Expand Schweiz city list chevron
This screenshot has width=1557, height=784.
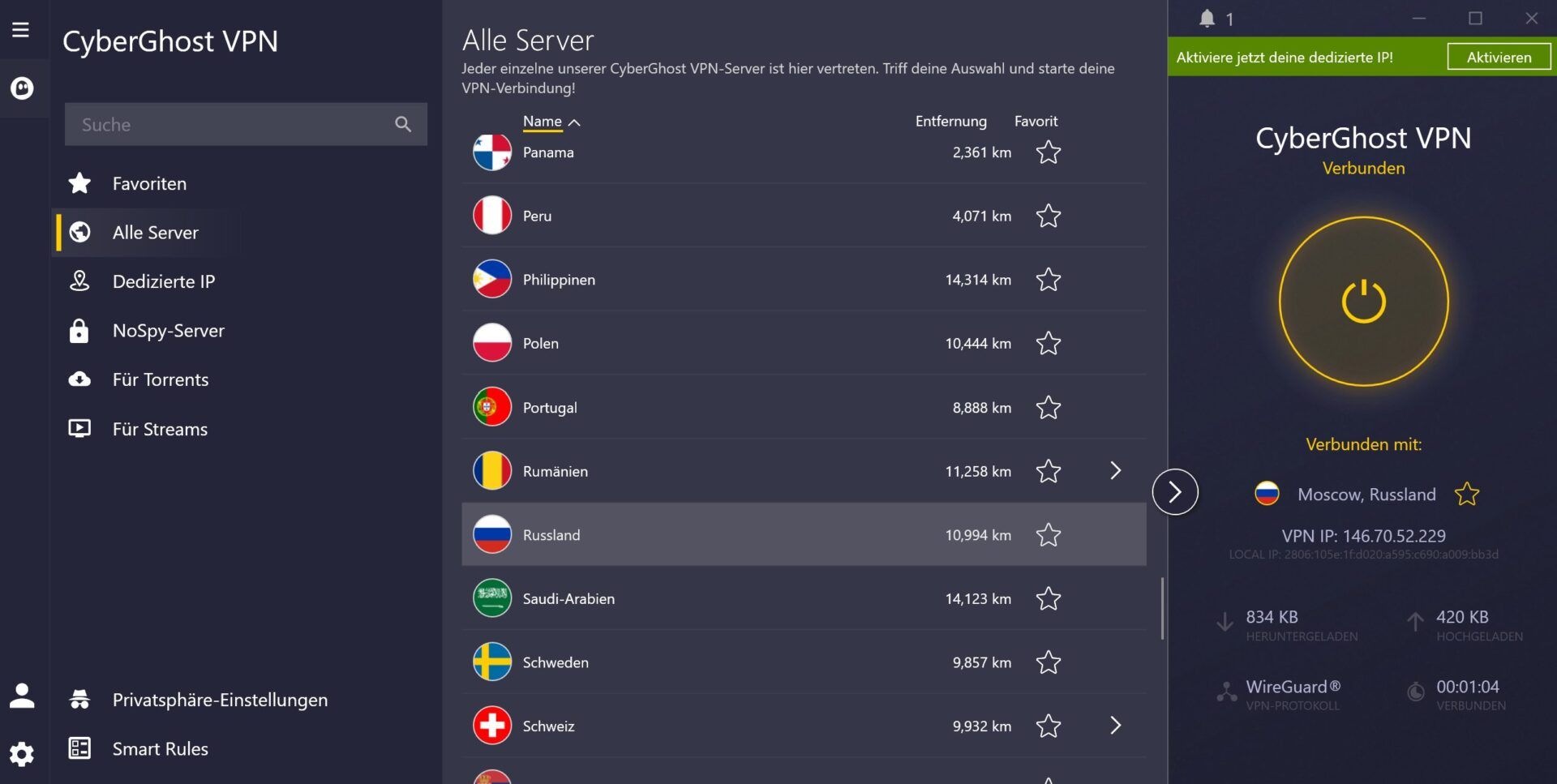point(1116,725)
